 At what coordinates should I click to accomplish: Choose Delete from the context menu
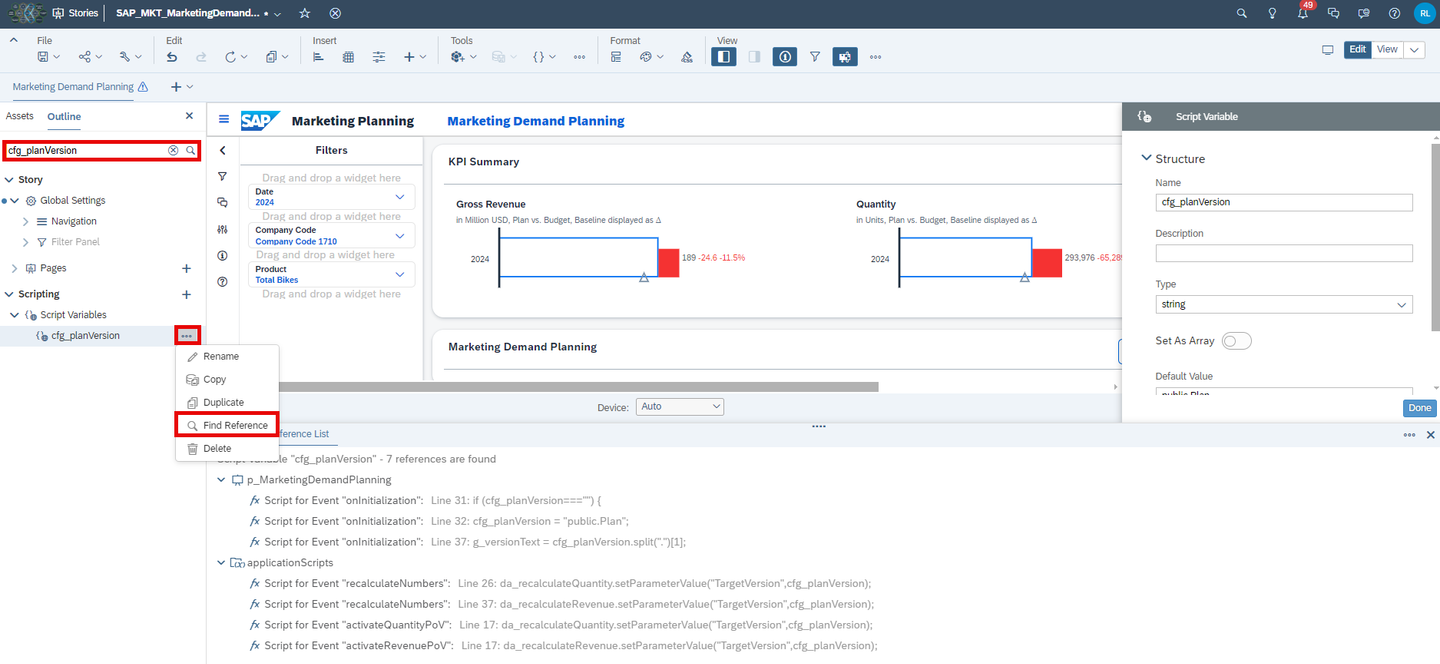pyautogui.click(x=227, y=449)
